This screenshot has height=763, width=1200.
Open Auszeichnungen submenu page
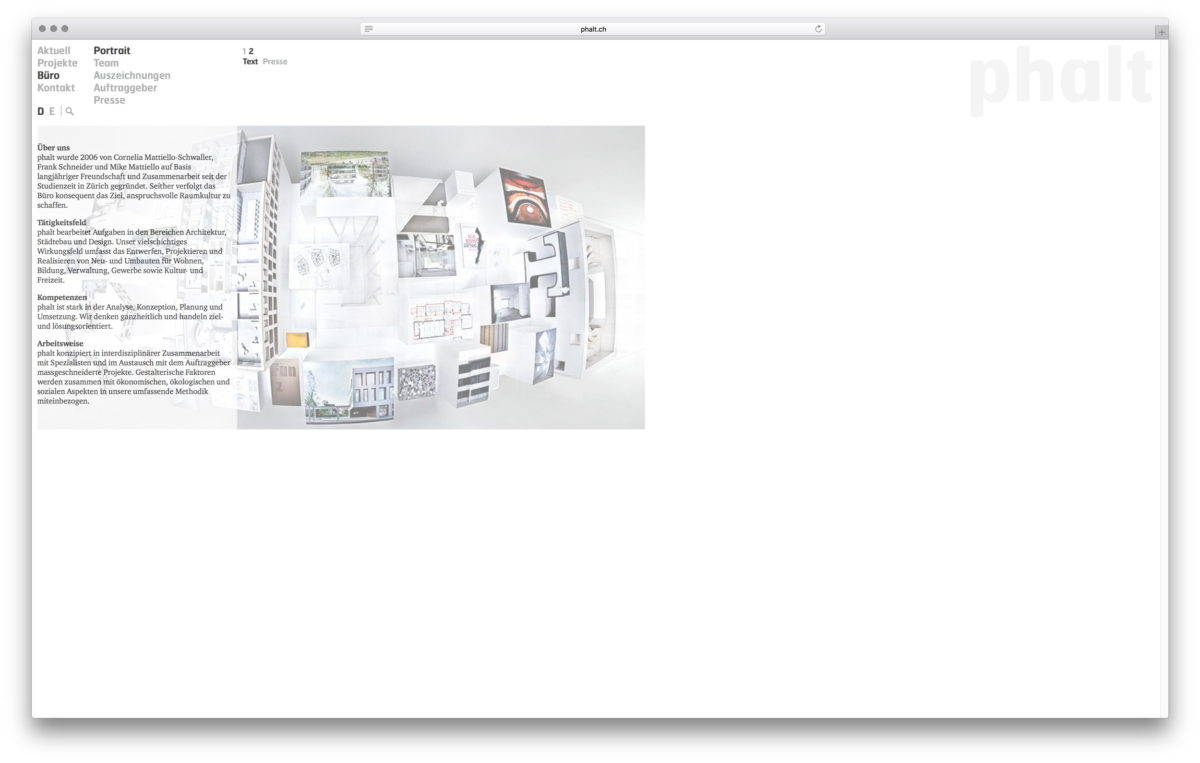click(x=132, y=76)
